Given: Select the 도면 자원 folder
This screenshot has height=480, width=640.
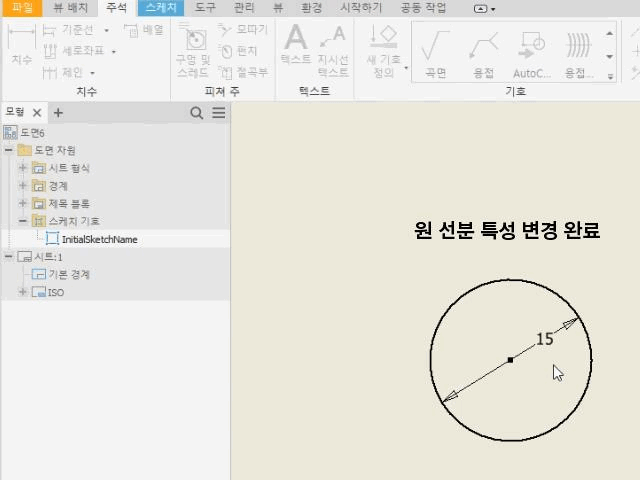Looking at the screenshot, I should click(x=47, y=151).
